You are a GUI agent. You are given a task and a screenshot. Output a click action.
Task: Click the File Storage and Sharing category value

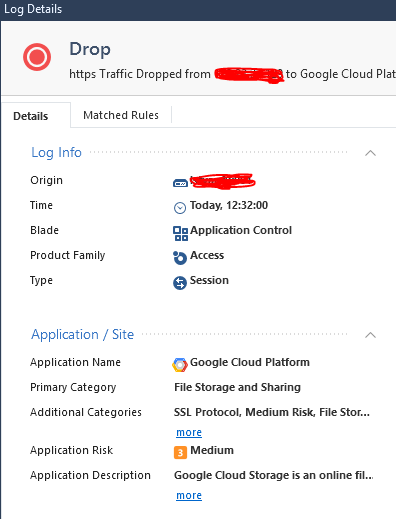pyautogui.click(x=237, y=387)
